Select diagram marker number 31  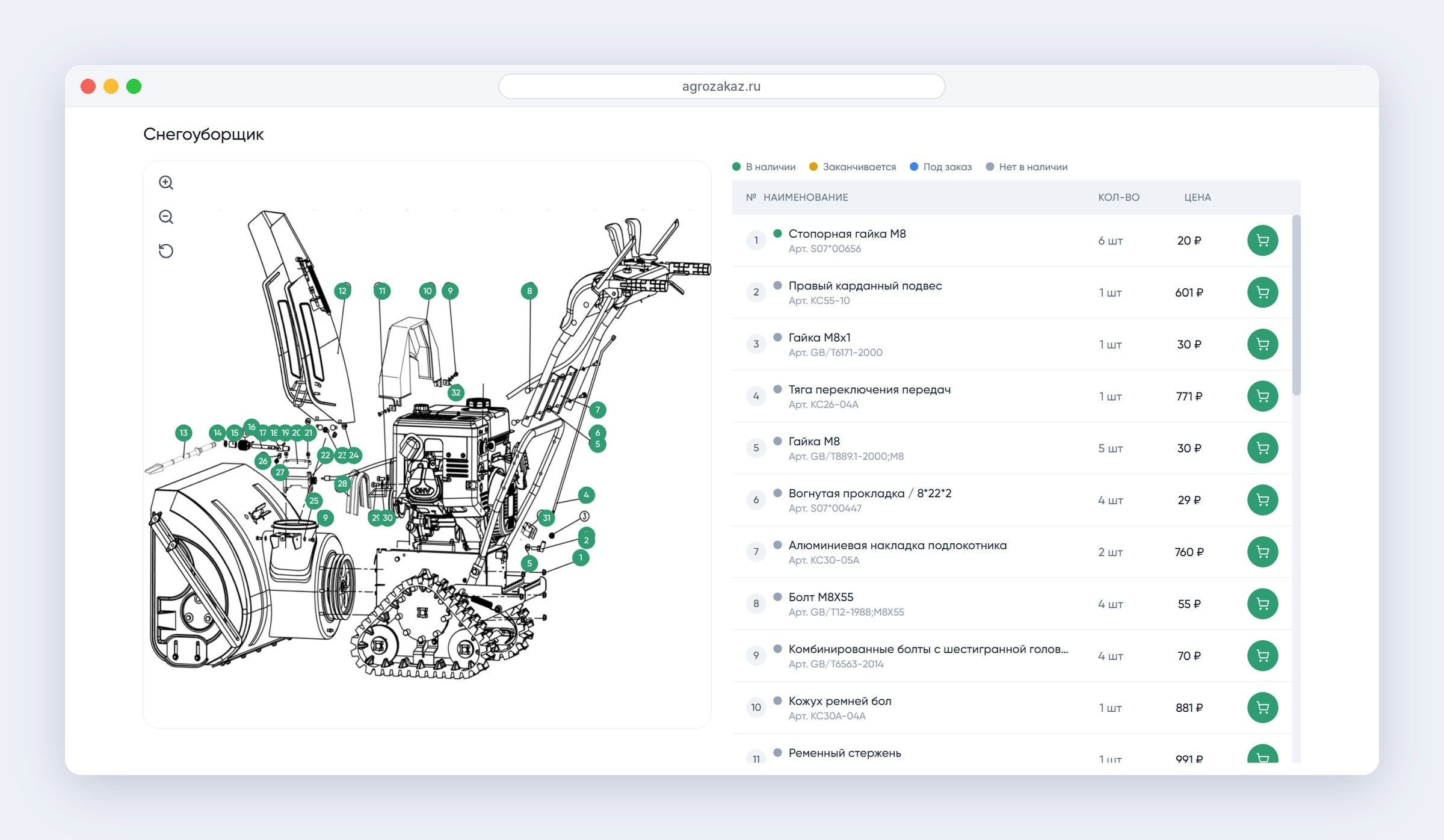click(x=546, y=518)
